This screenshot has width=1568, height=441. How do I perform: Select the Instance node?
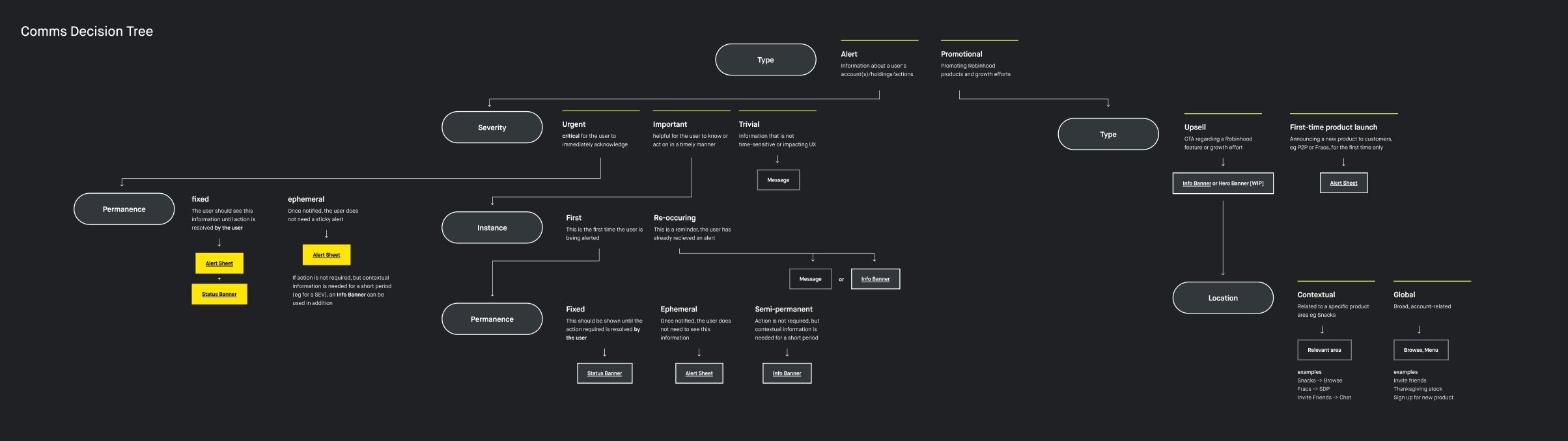point(492,228)
